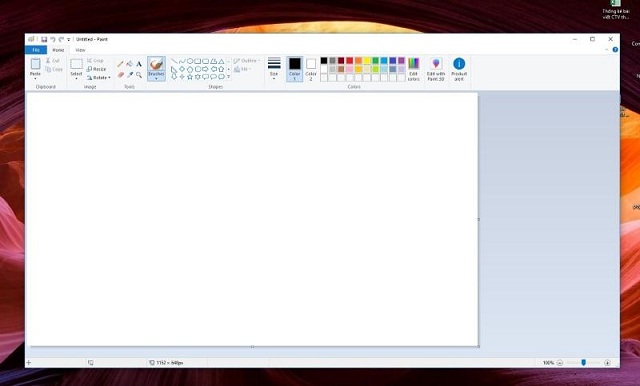This screenshot has height=386, width=640.
Task: Select Color 2 as the active color
Action: pos(311,69)
